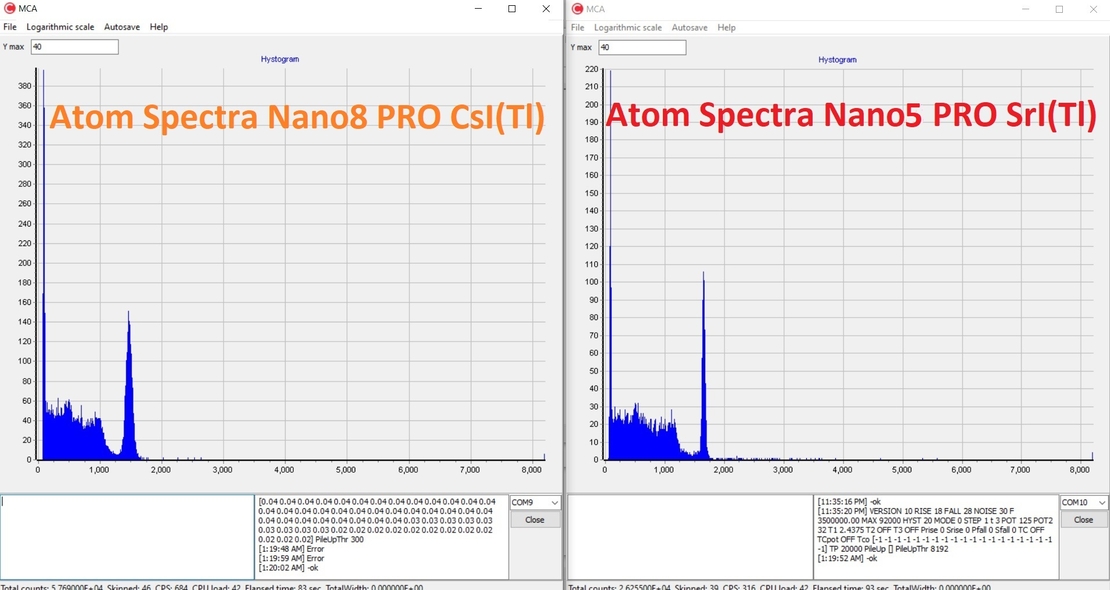
Task: Minimize the left MCA window
Action: (x=479, y=8)
